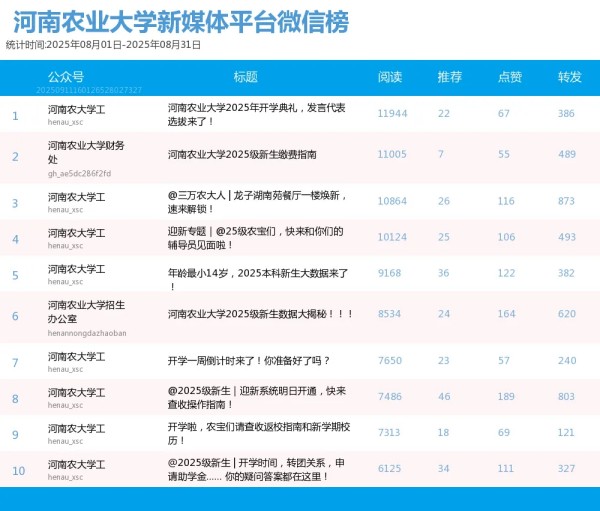The height and width of the screenshot is (511, 600).
Task: Click forward count 873
Action: 566,201
